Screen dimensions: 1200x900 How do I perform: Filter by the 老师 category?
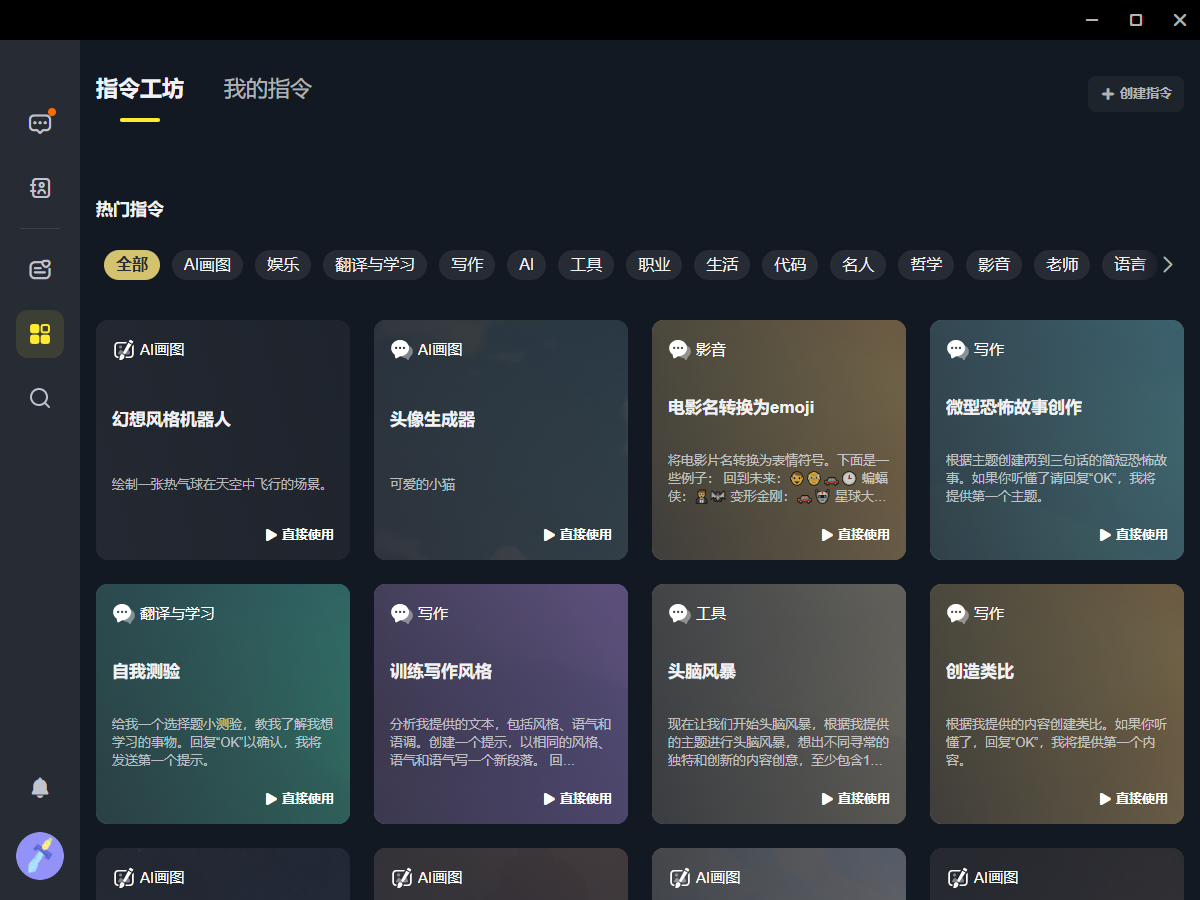(1062, 265)
